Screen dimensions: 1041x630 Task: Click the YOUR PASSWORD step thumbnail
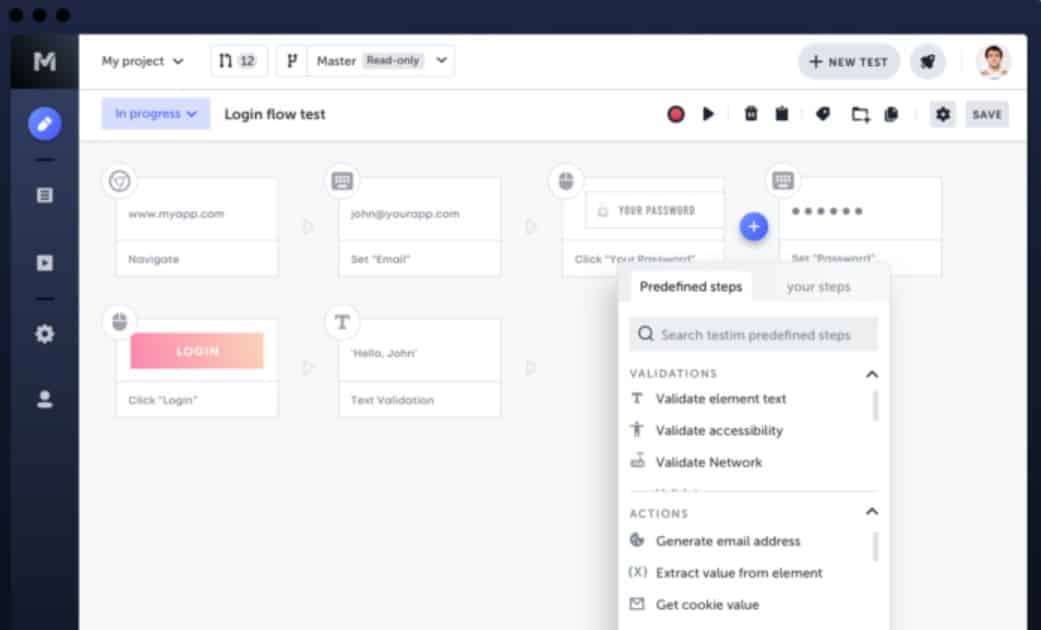coord(655,210)
